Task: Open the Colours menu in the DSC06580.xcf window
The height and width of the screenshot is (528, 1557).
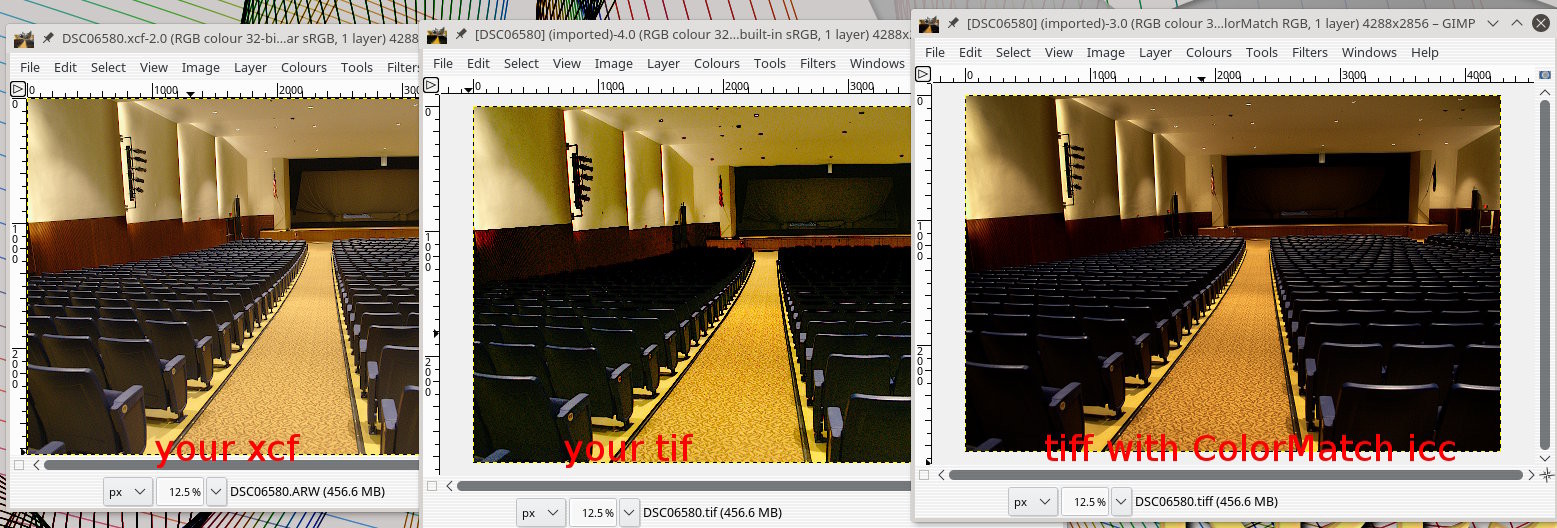Action: click(304, 67)
